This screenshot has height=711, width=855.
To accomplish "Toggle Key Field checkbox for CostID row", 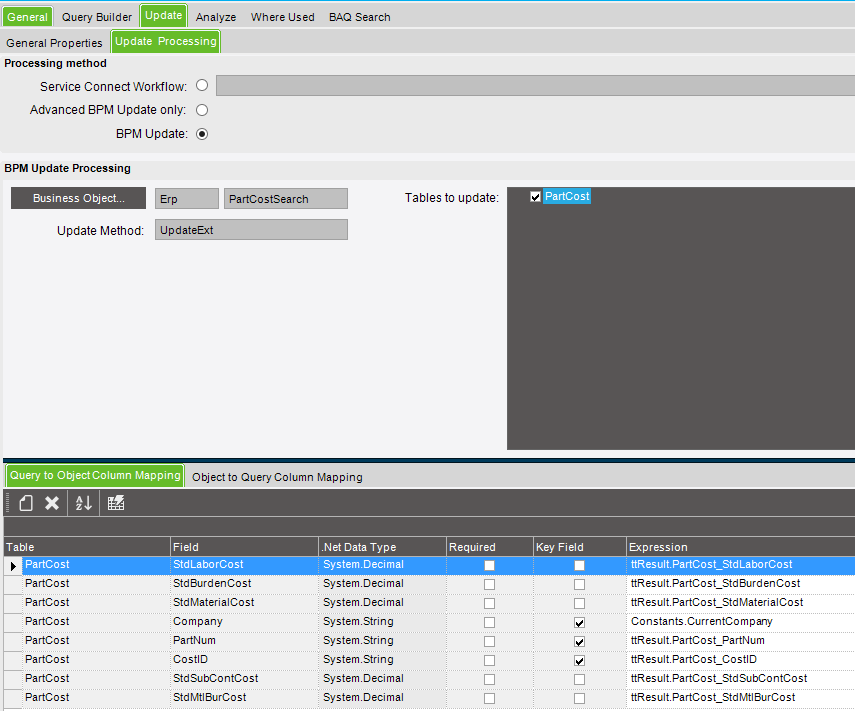I will pyautogui.click(x=579, y=661).
